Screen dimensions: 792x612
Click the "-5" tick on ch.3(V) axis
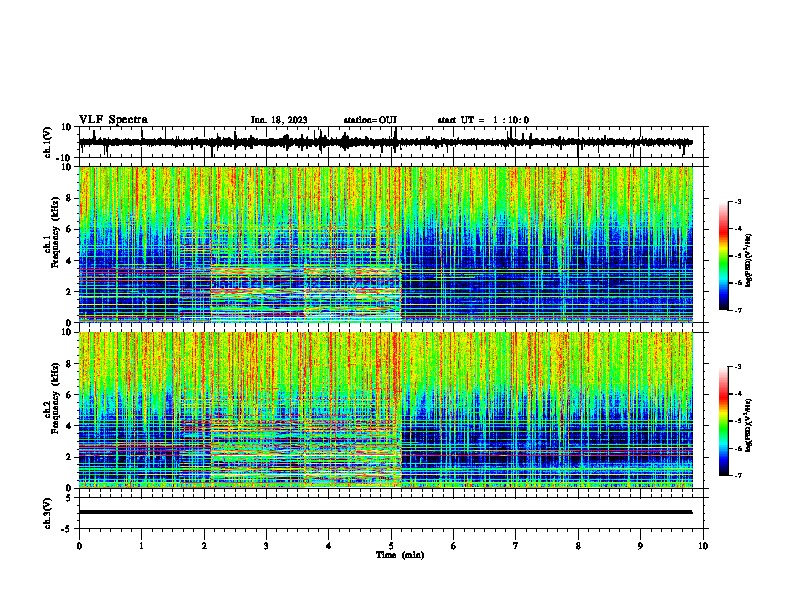pos(67,529)
